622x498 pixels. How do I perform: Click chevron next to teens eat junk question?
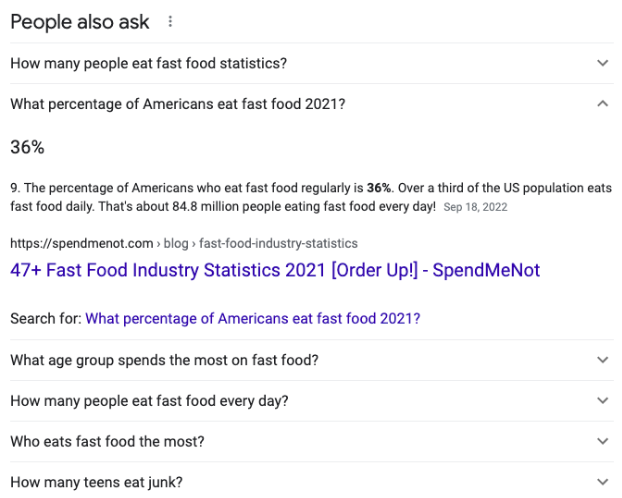coord(602,481)
